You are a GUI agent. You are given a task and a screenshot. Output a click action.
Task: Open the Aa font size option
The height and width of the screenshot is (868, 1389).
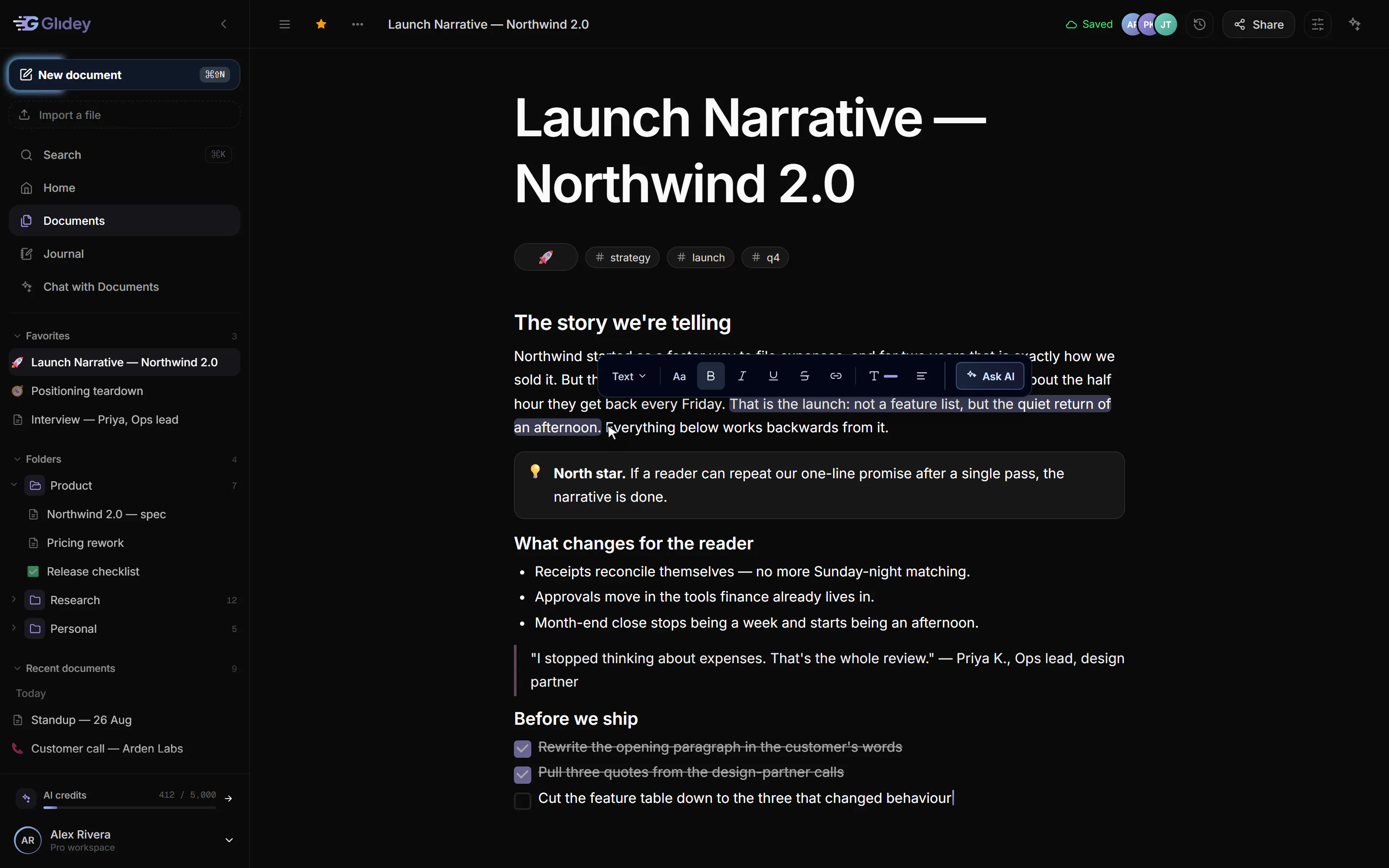point(680,377)
